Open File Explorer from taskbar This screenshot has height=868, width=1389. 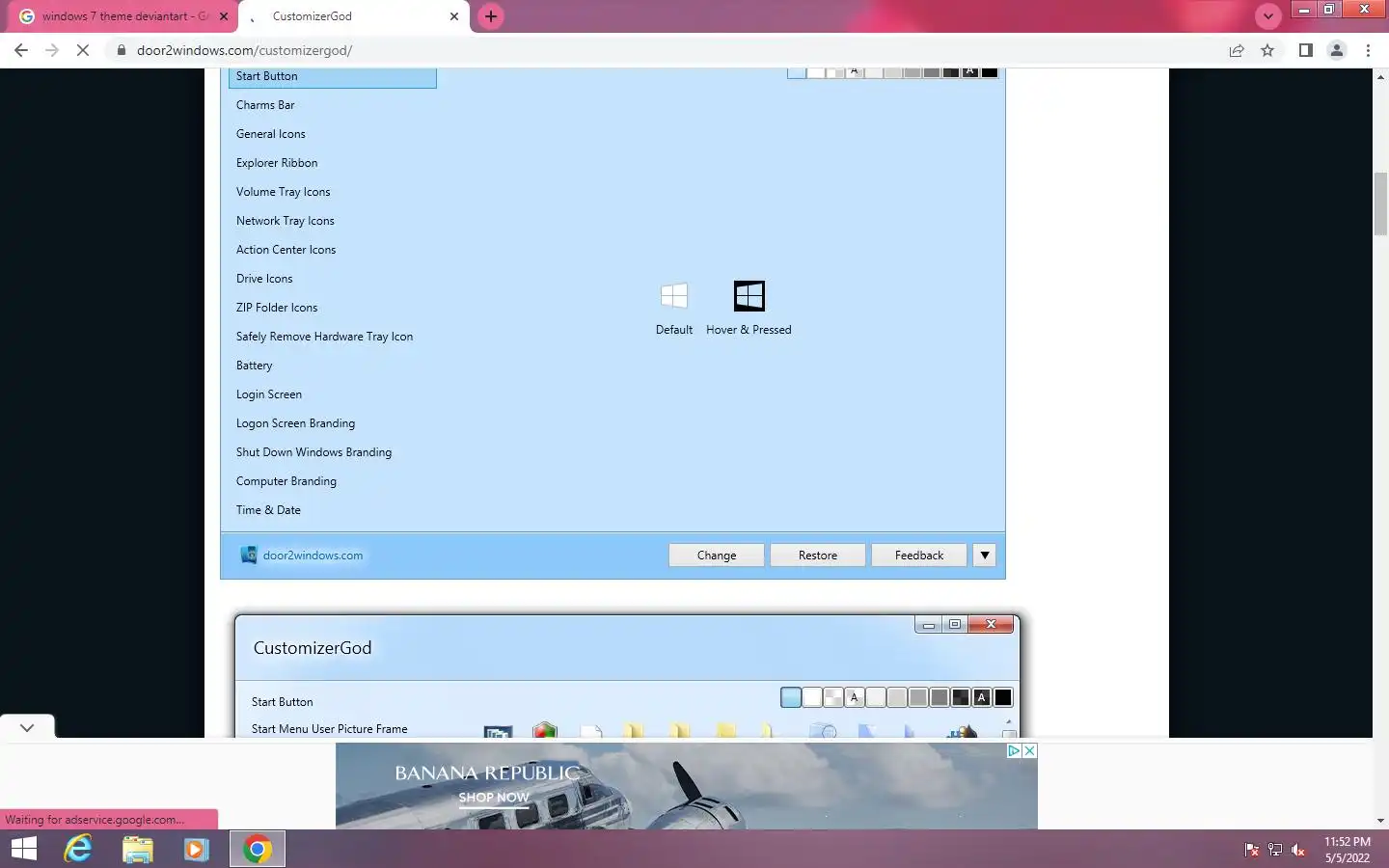(138, 849)
